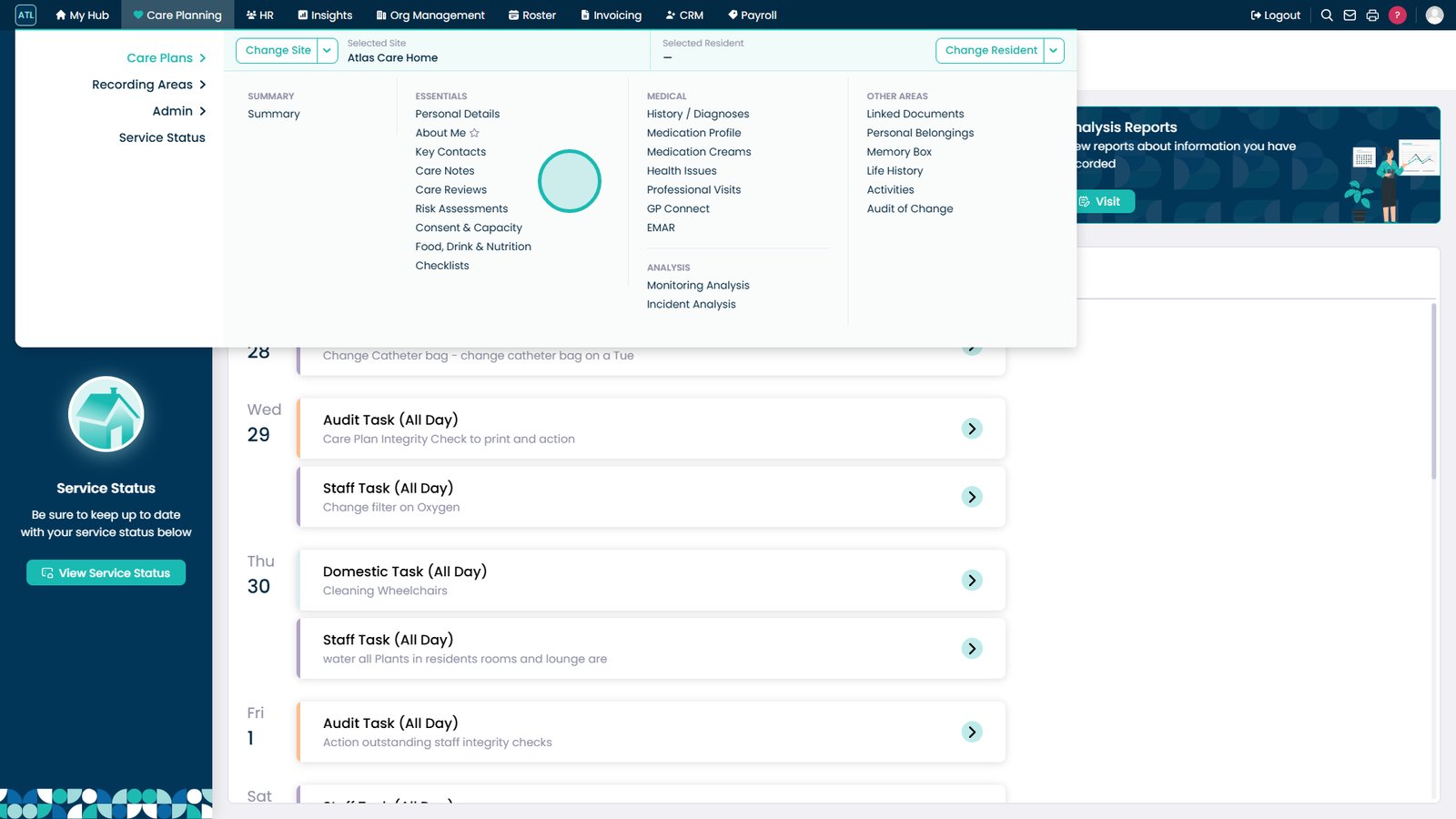Expand the Change Resident dropdown arrow
Viewport: 1456px width, 819px height.
tap(1054, 51)
